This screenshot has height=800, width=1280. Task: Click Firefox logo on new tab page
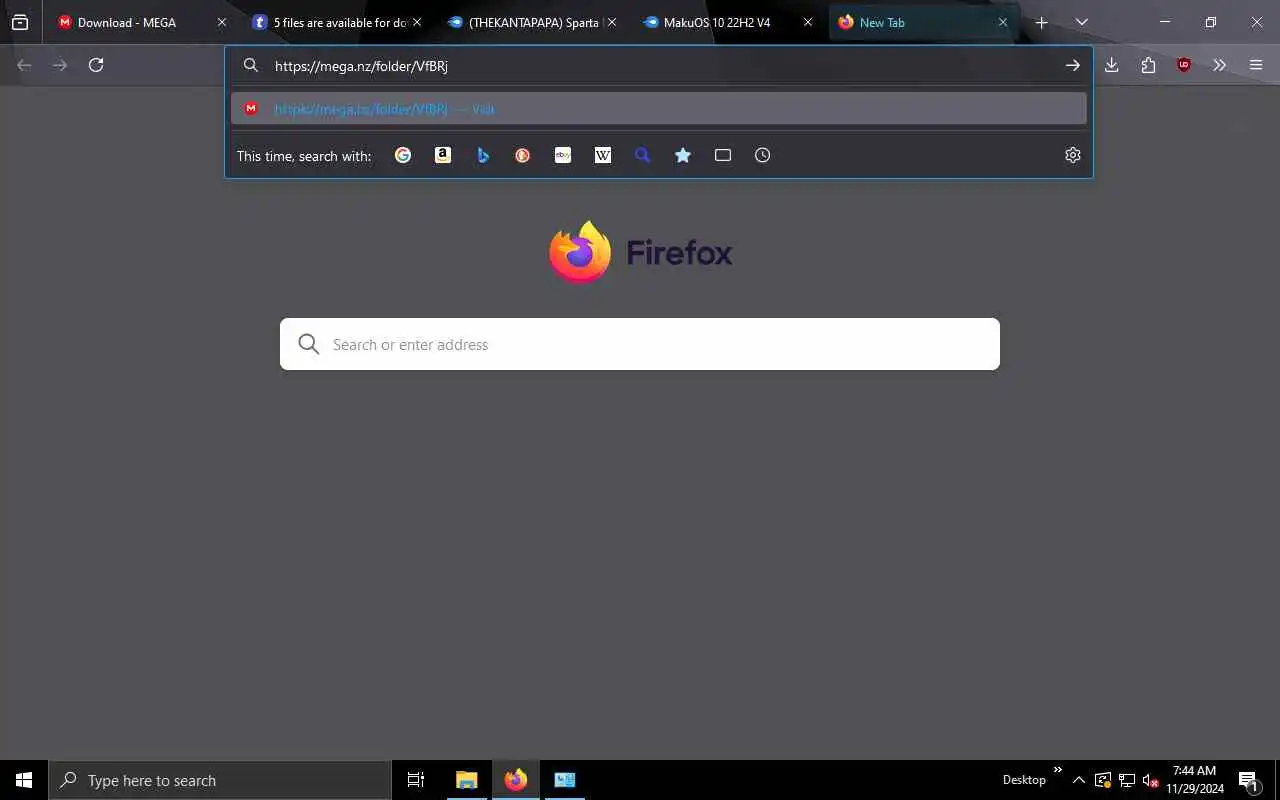click(x=579, y=252)
